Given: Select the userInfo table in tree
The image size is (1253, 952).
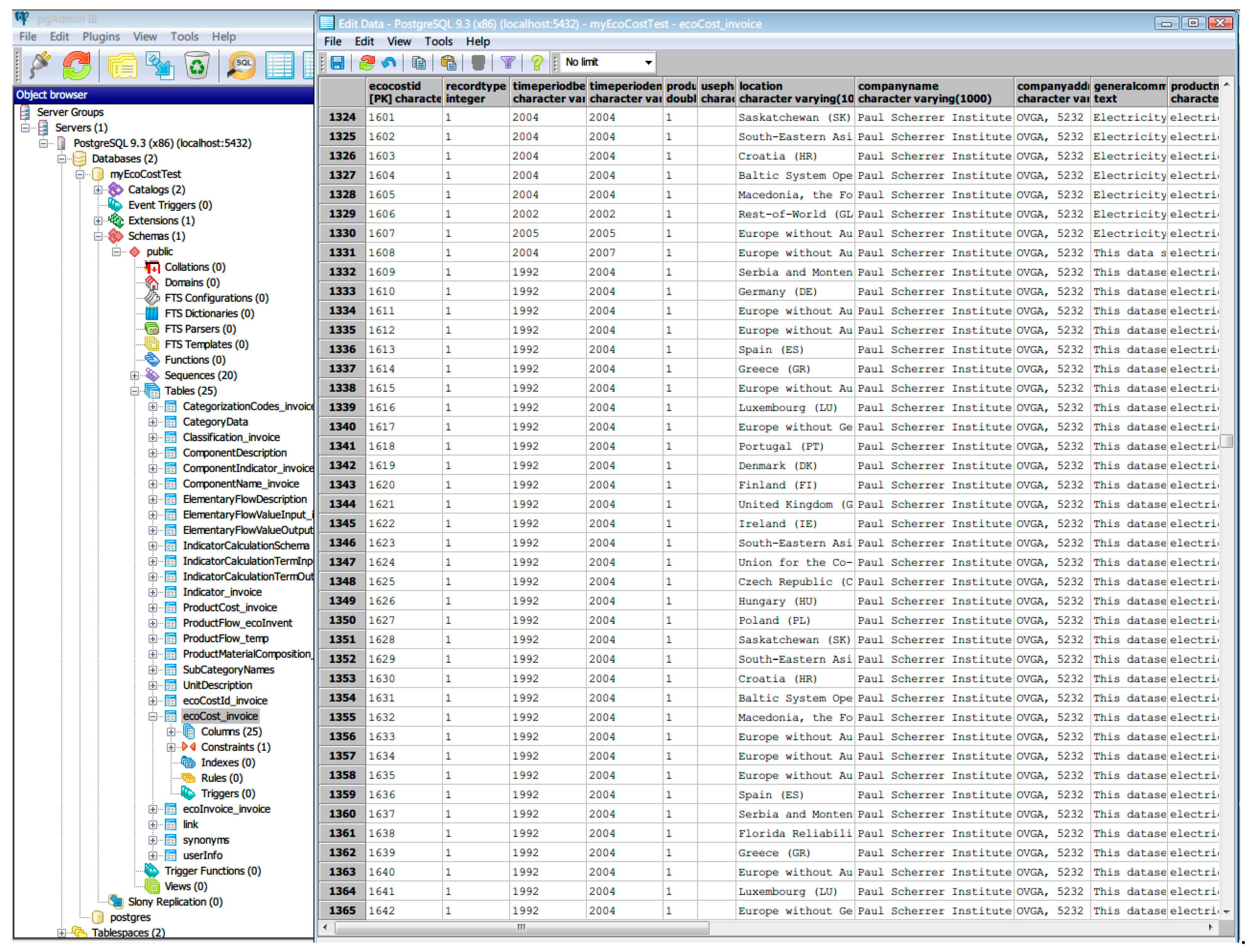Looking at the screenshot, I should [202, 856].
